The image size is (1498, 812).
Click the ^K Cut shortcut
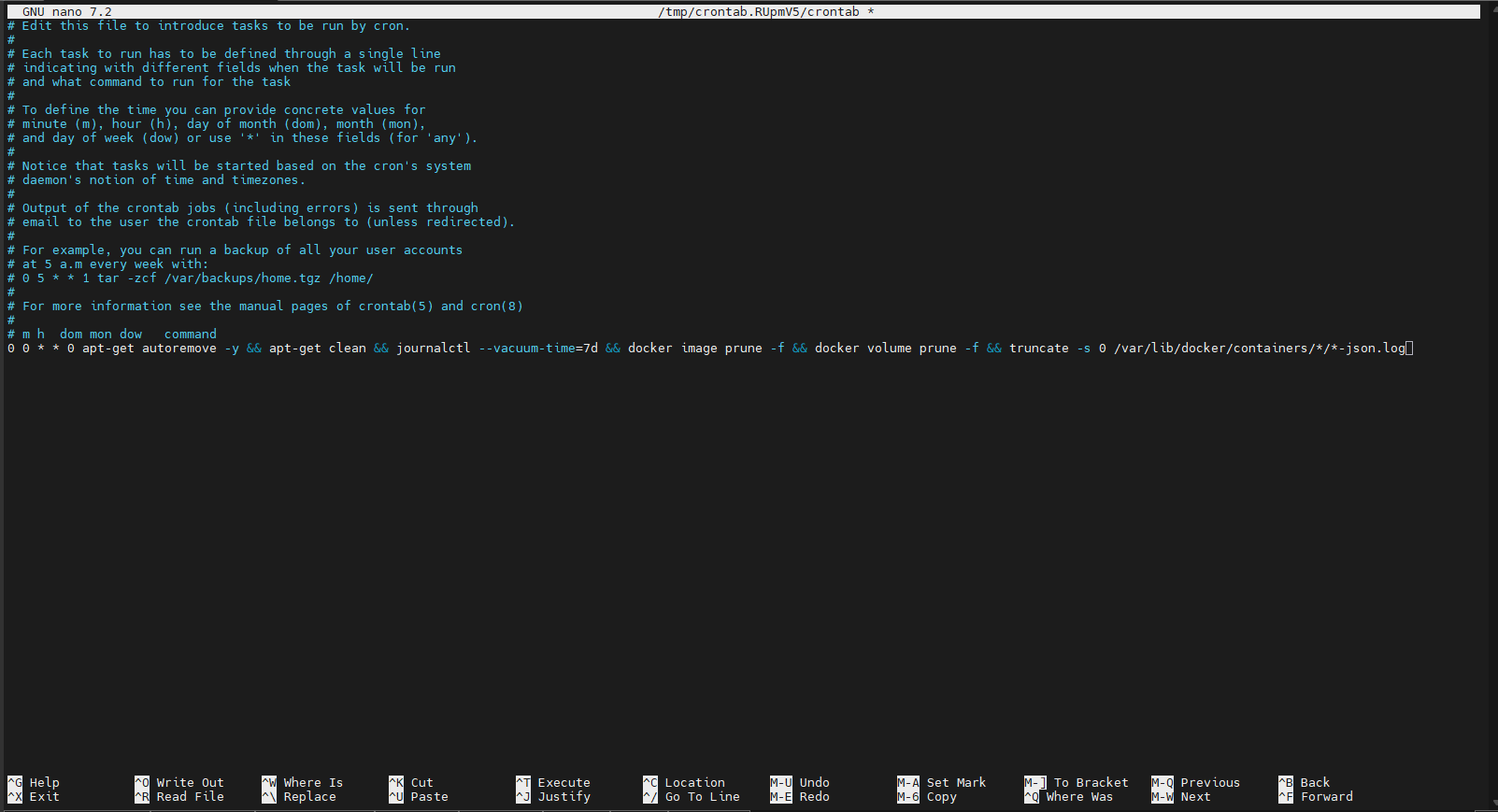[411, 783]
